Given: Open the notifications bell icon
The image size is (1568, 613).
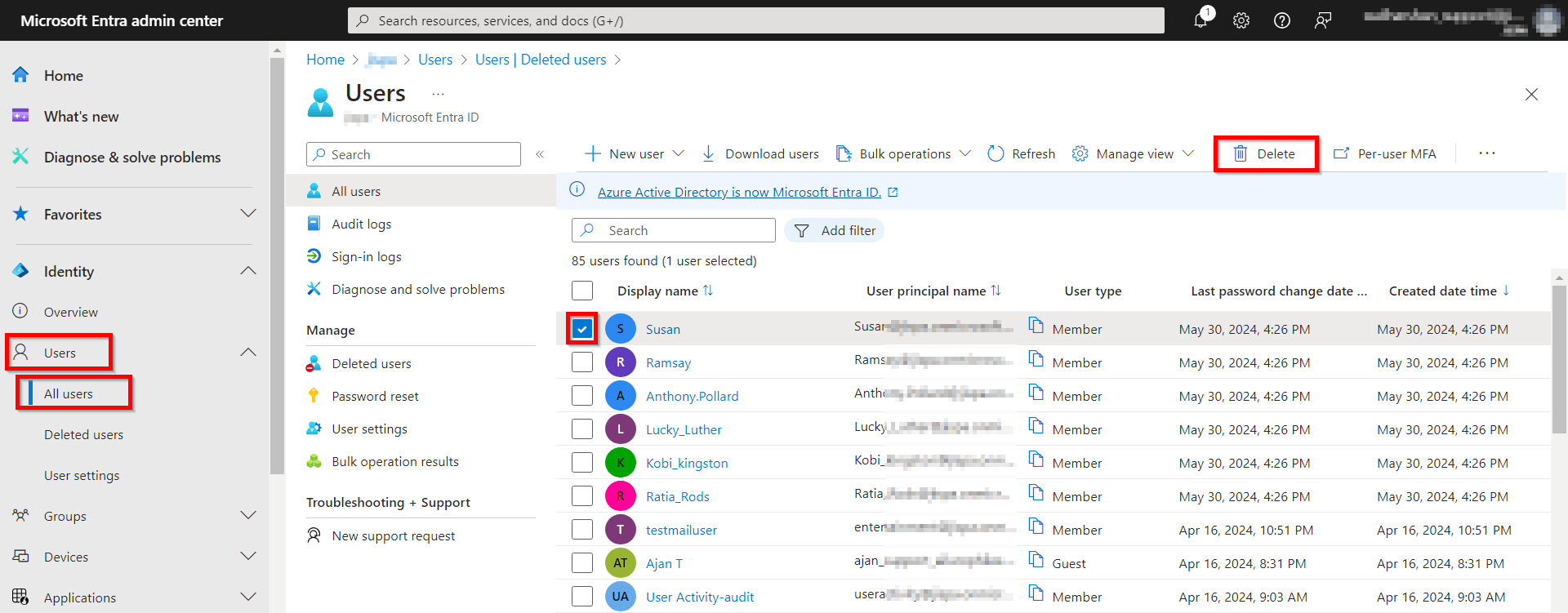Looking at the screenshot, I should [1200, 20].
